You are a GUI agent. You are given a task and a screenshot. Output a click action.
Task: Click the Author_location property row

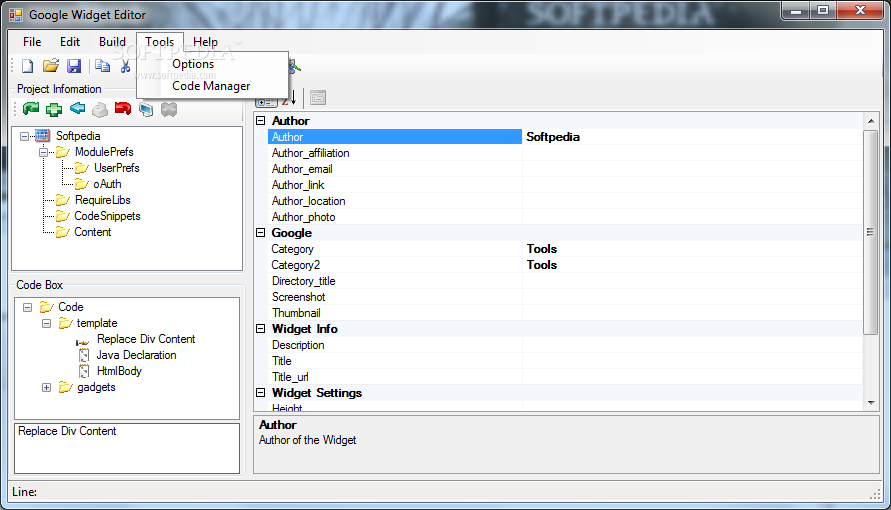coord(565,200)
